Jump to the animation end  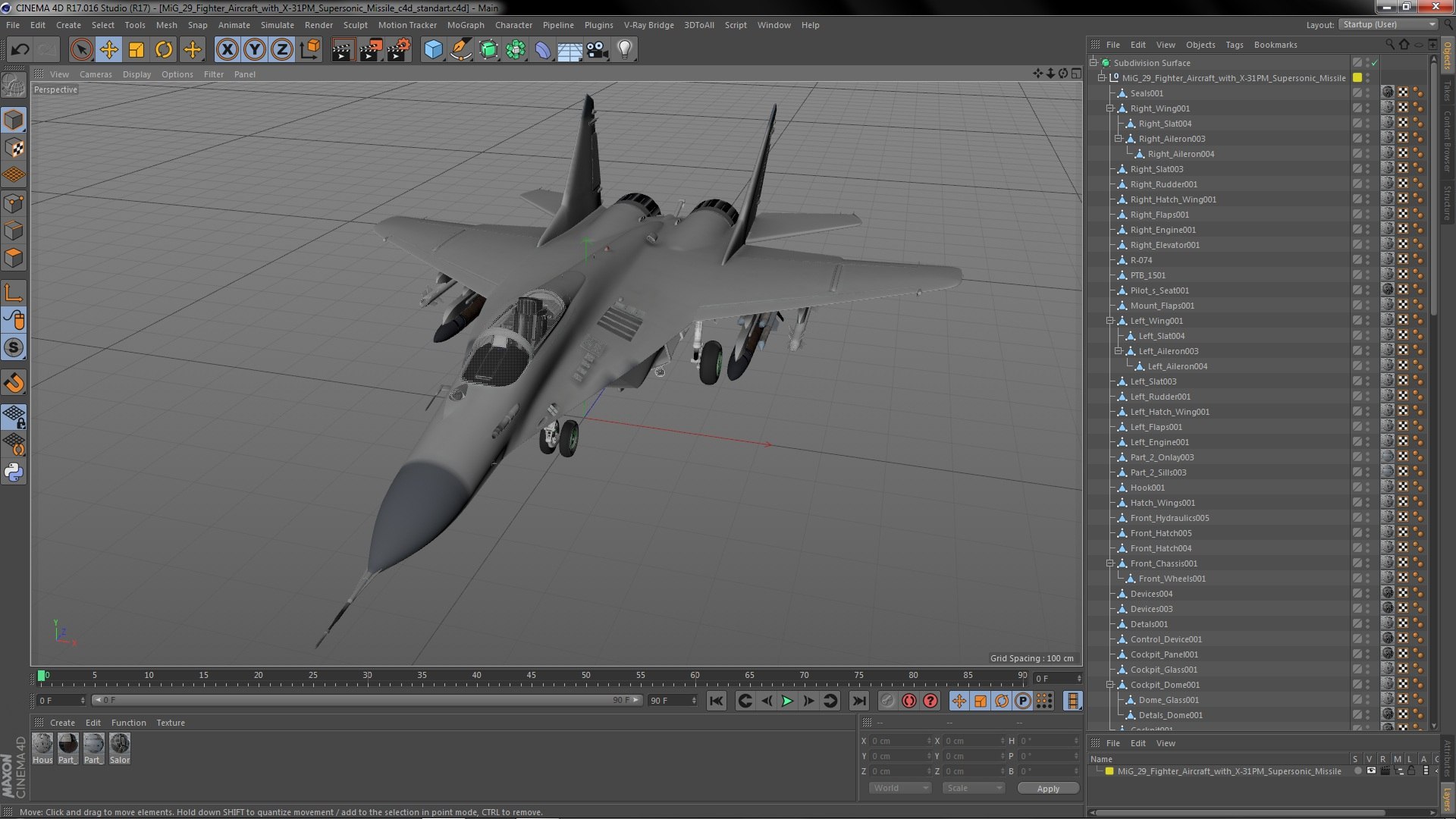pyautogui.click(x=858, y=701)
